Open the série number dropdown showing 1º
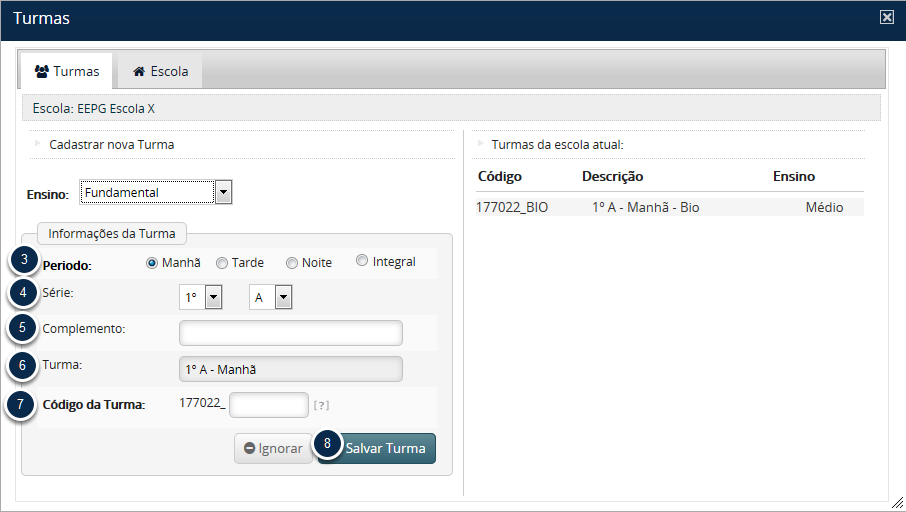The width and height of the screenshot is (906, 512). (x=212, y=297)
